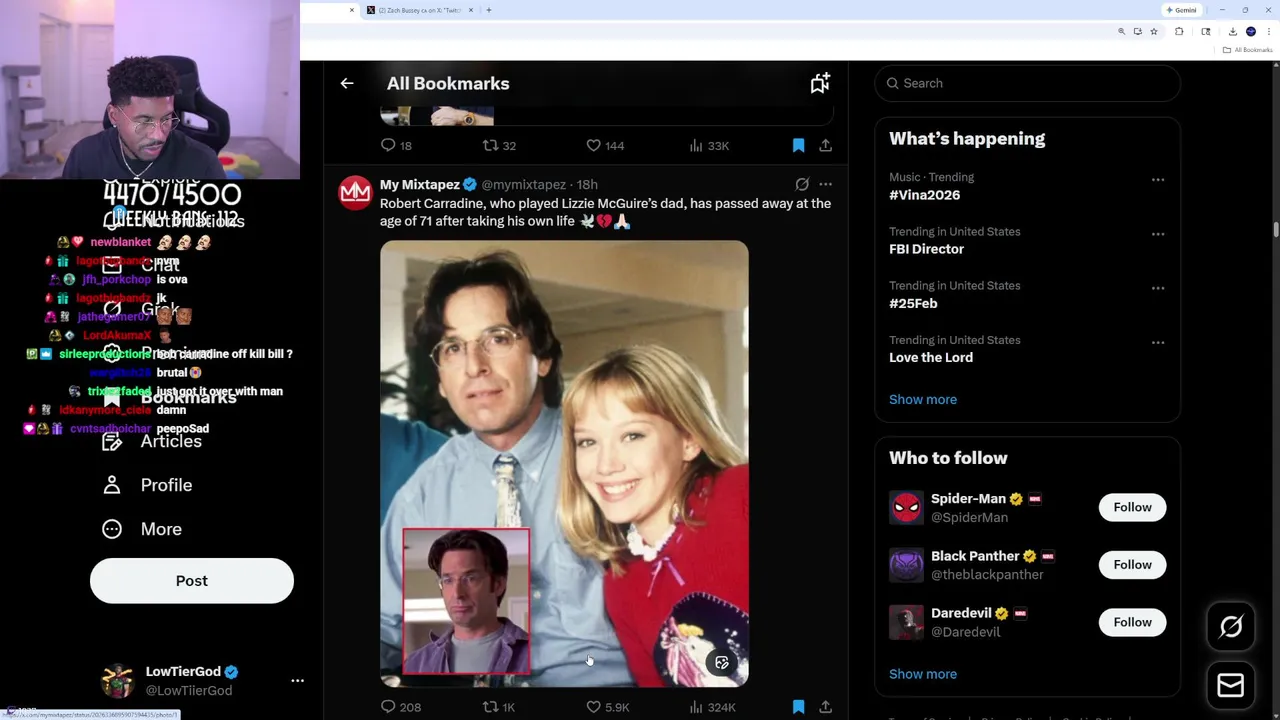This screenshot has height=720, width=1280.
Task: View analytics for post with 324K views
Action: click(x=712, y=707)
